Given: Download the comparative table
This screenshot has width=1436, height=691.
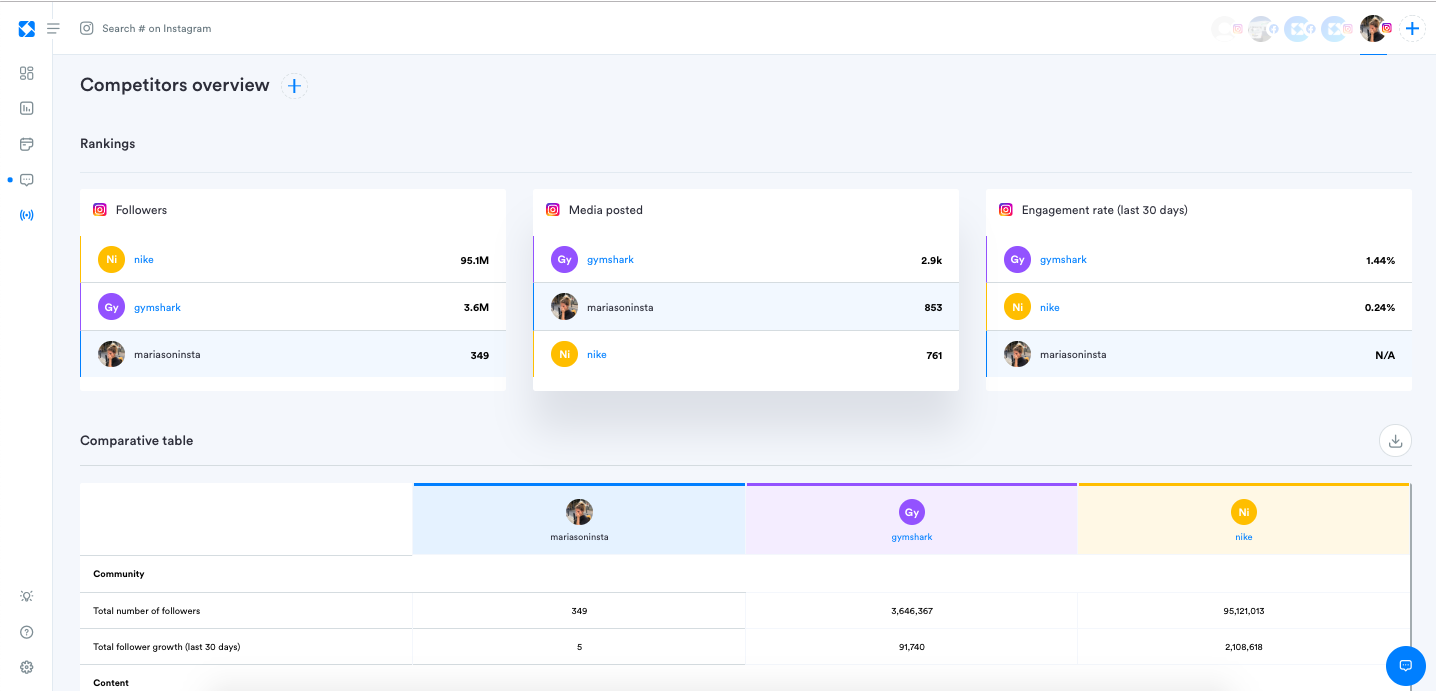Looking at the screenshot, I should (1395, 440).
